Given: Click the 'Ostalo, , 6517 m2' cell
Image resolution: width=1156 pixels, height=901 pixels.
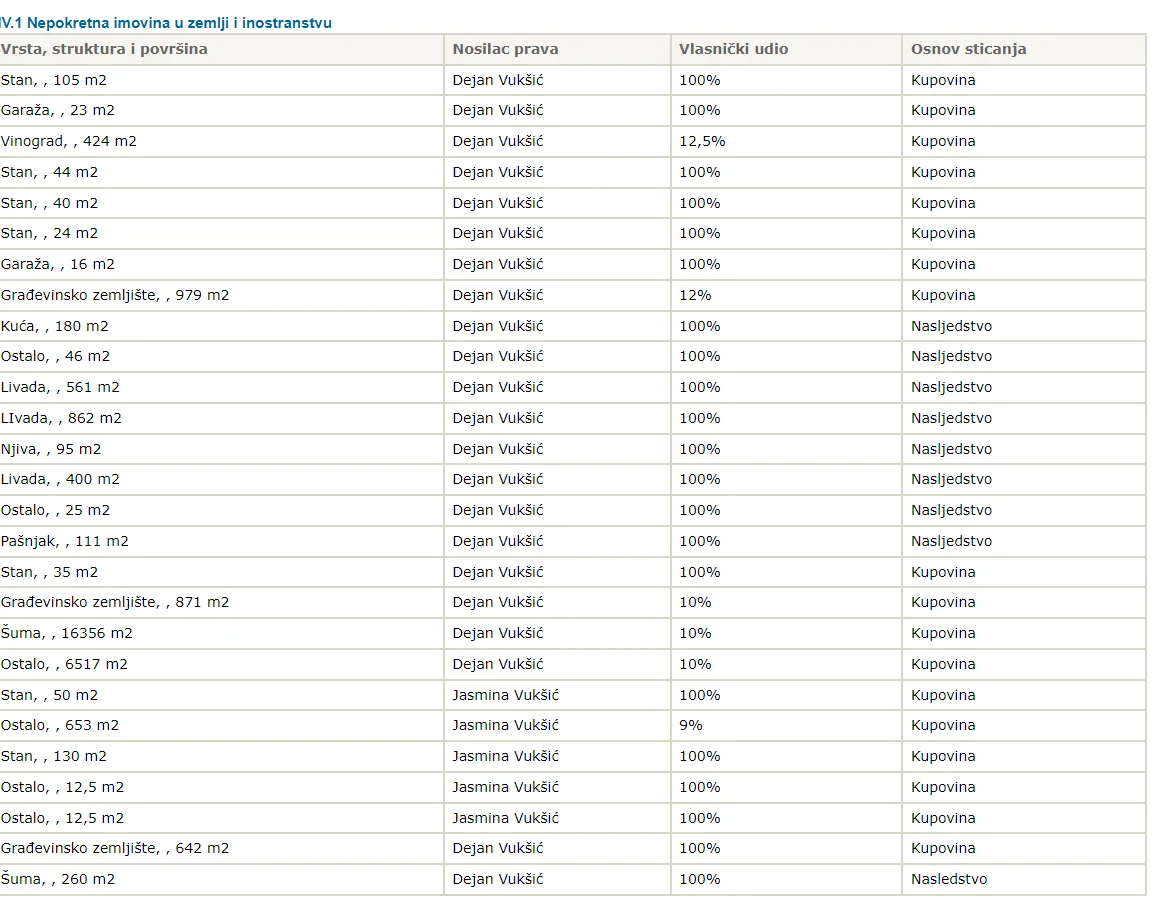Looking at the screenshot, I should (221, 664).
